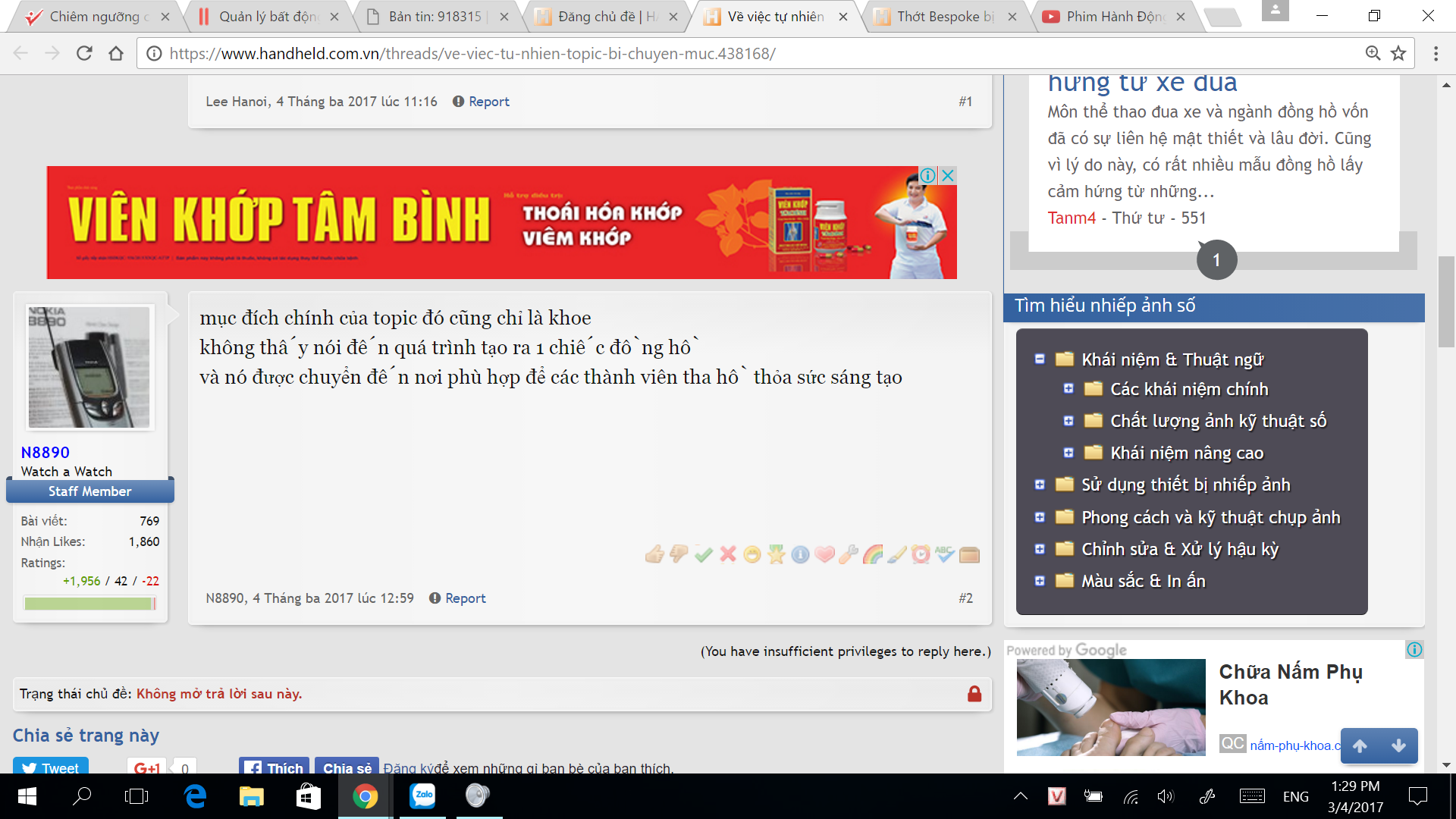
Task: Switch to Thớt Bespoke browser tab
Action: click(x=944, y=17)
